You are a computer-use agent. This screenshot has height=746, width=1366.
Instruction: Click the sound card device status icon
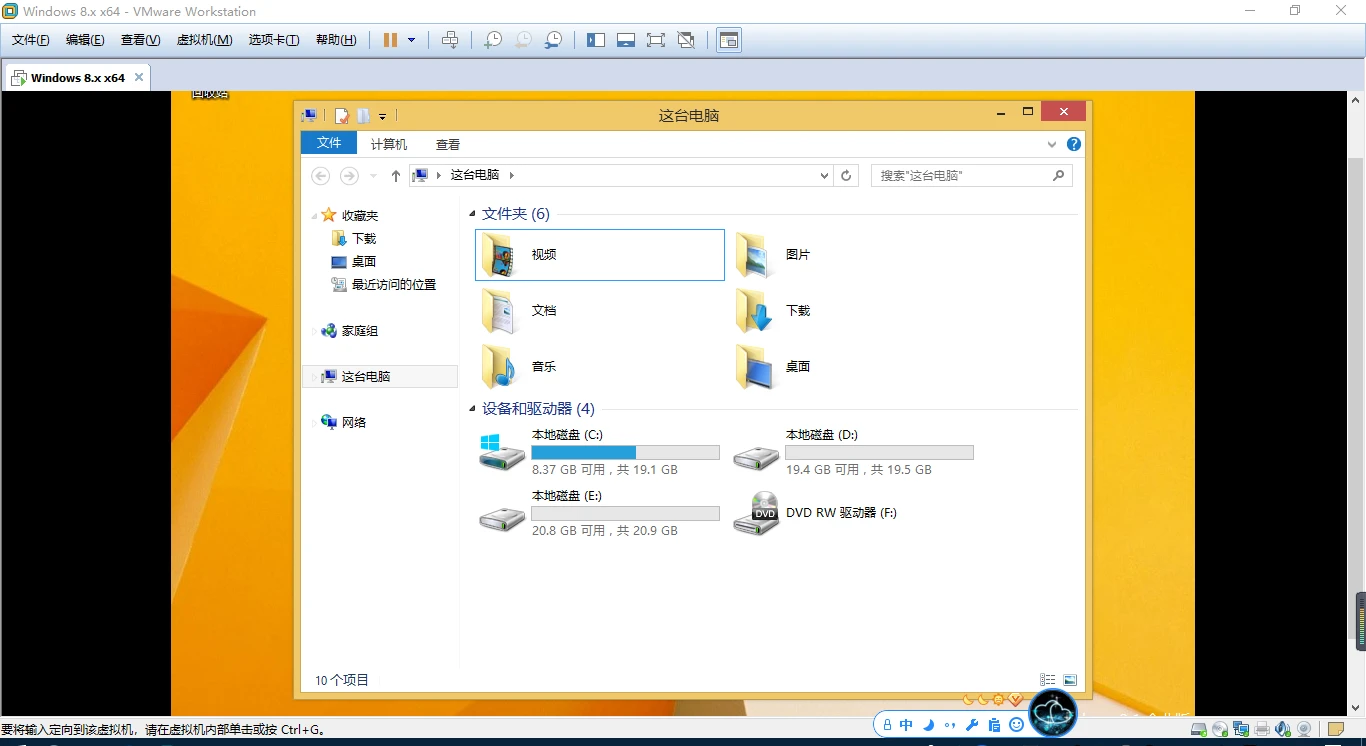pos(1283,729)
